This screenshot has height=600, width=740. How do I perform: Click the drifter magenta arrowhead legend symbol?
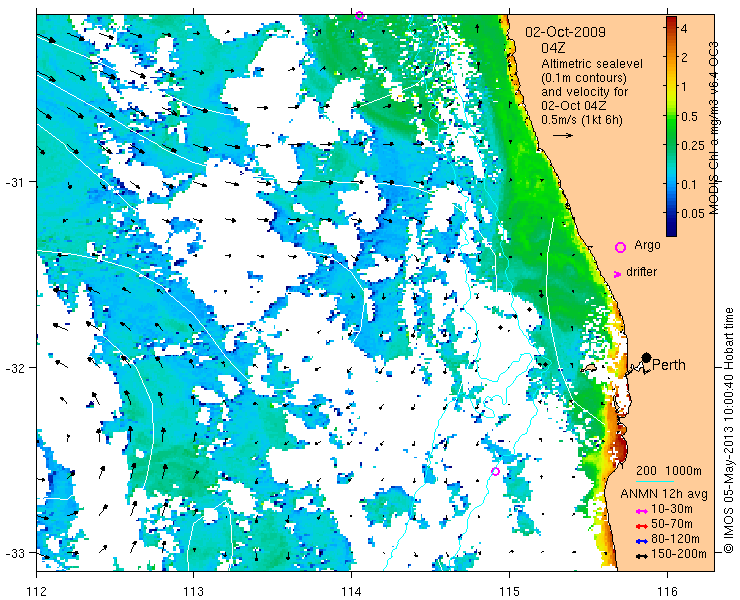pyautogui.click(x=617, y=274)
